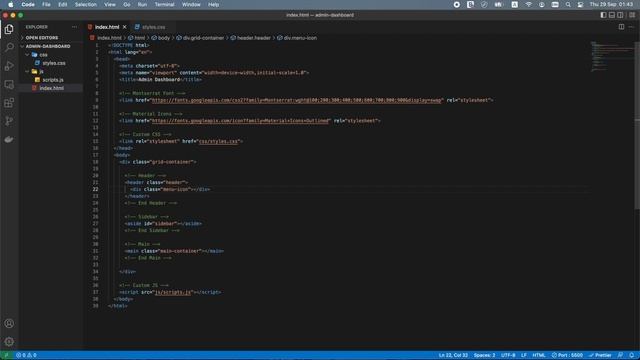Viewport: 640px width, 360px height.
Task: Open the Explorer view in activity bar
Action: click(9, 29)
